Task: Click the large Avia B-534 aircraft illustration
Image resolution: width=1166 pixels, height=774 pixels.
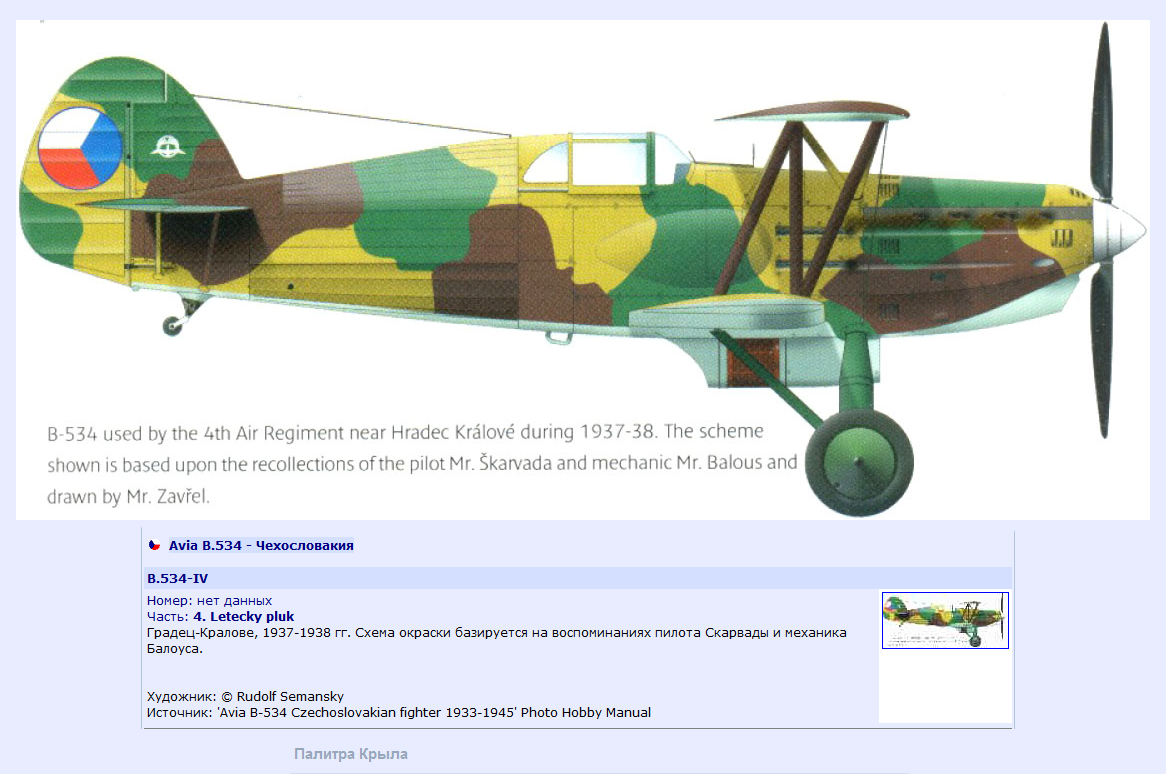Action: pyautogui.click(x=583, y=269)
